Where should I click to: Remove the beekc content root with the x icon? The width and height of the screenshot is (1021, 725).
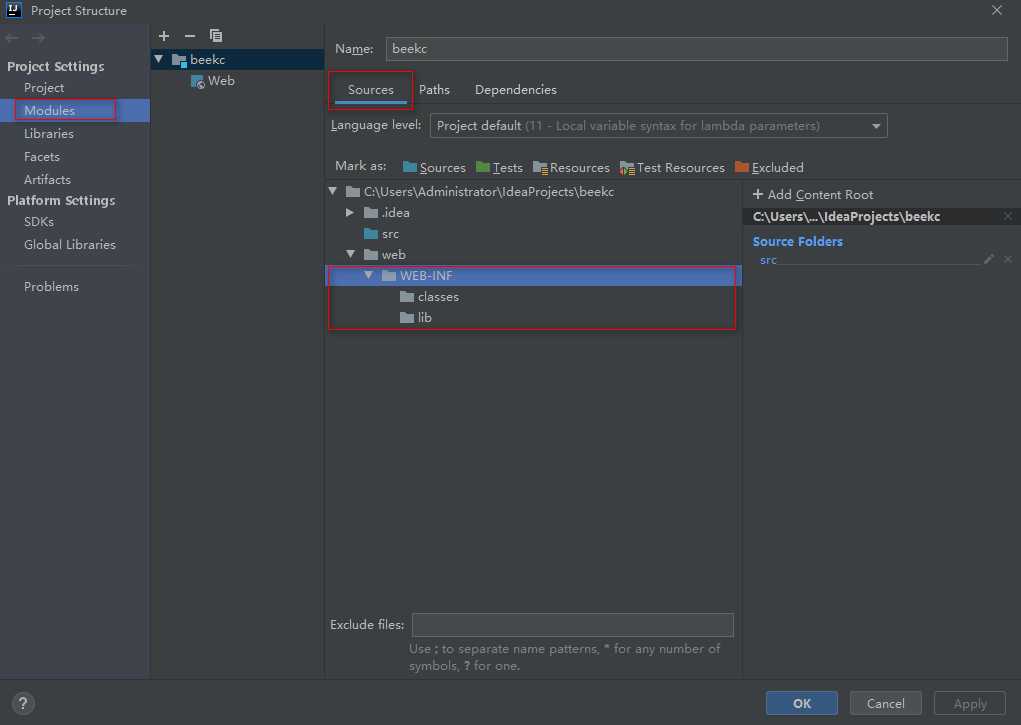point(1008,216)
